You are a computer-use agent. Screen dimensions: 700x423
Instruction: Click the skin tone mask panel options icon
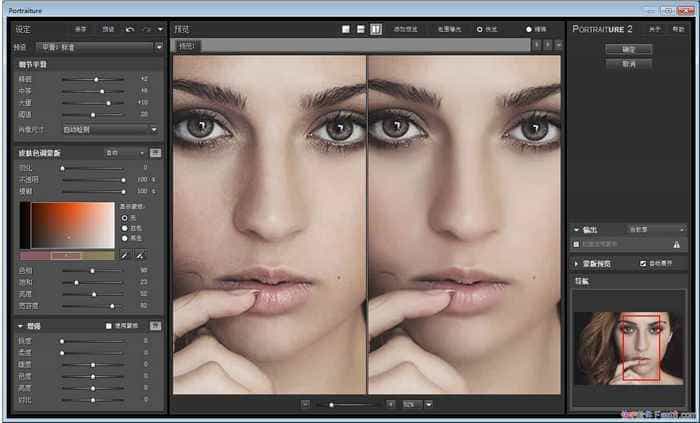(x=155, y=153)
